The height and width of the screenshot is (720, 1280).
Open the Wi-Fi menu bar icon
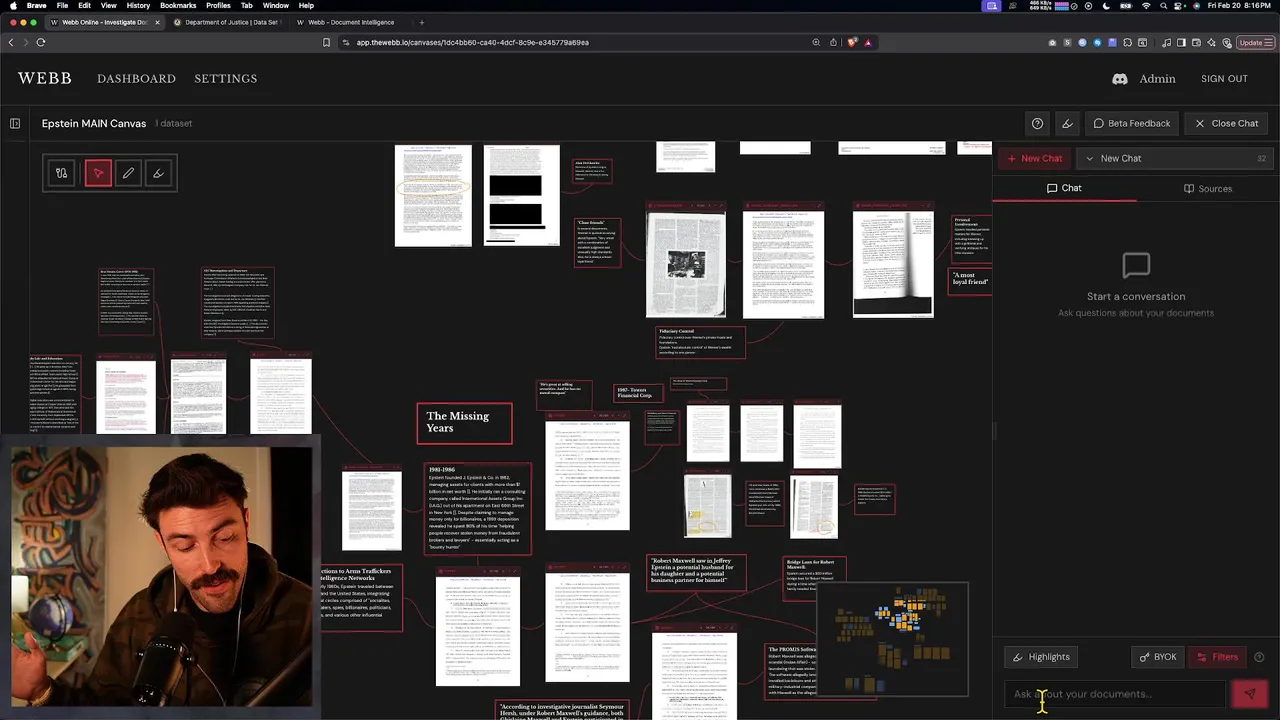click(x=1146, y=5)
